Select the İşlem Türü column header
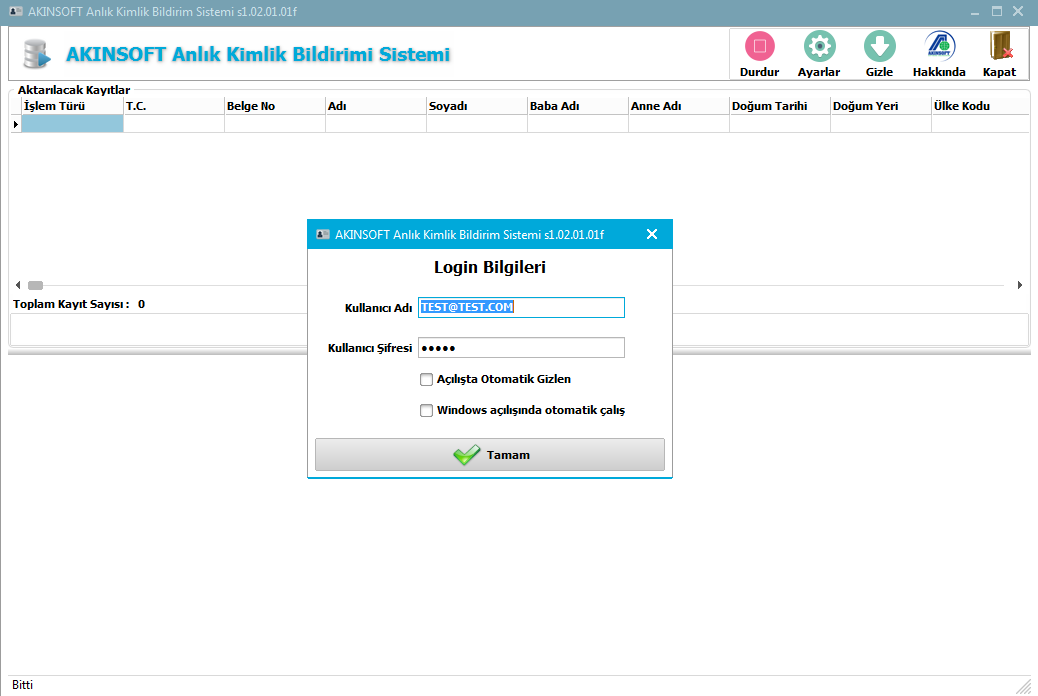The image size is (1038, 696). coord(73,106)
